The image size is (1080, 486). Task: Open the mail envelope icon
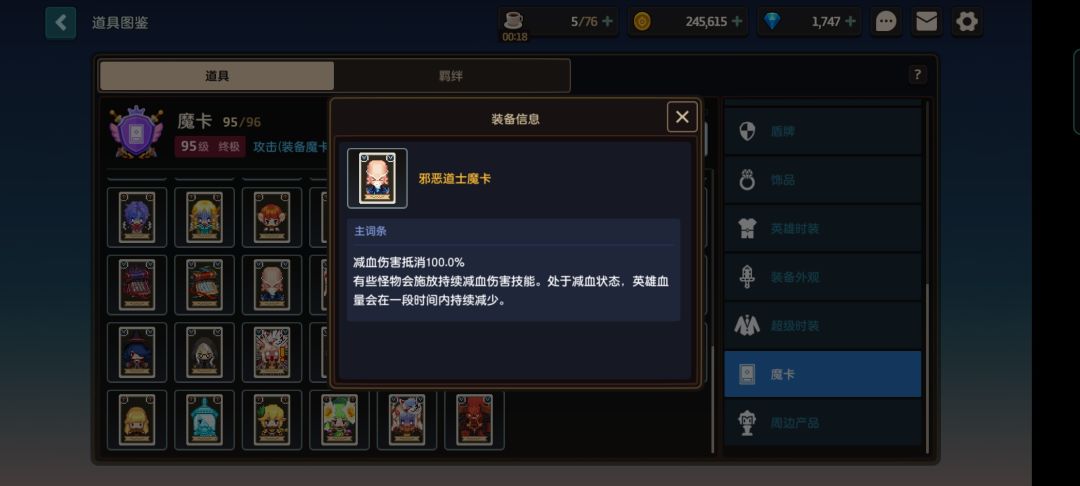(926, 22)
